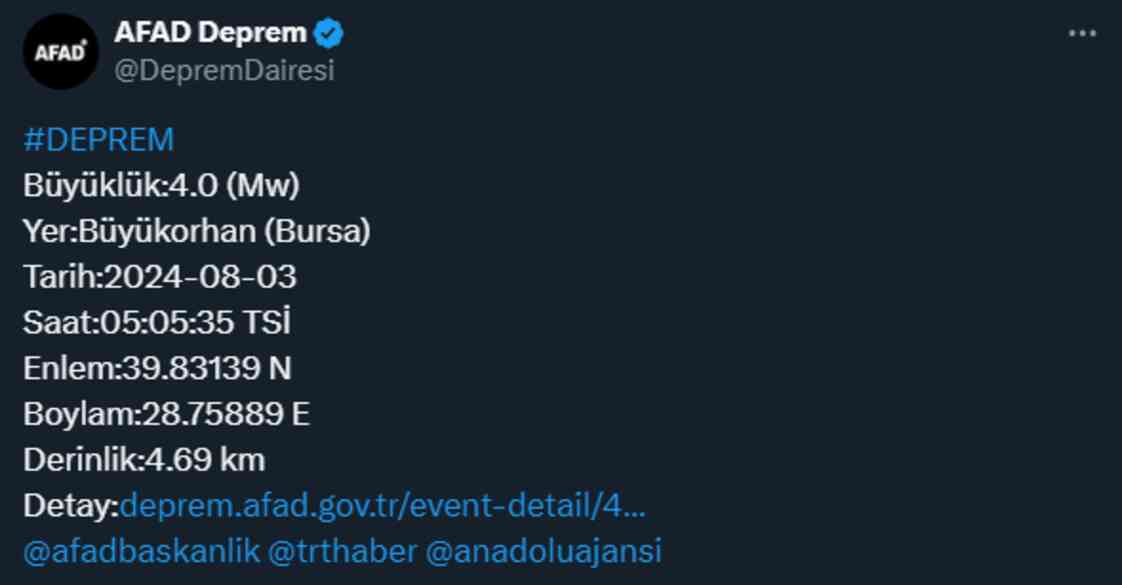1122x585 pixels.
Task: Click the Büyüklük:4.0 magnitude line
Action: pyautogui.click(x=161, y=186)
